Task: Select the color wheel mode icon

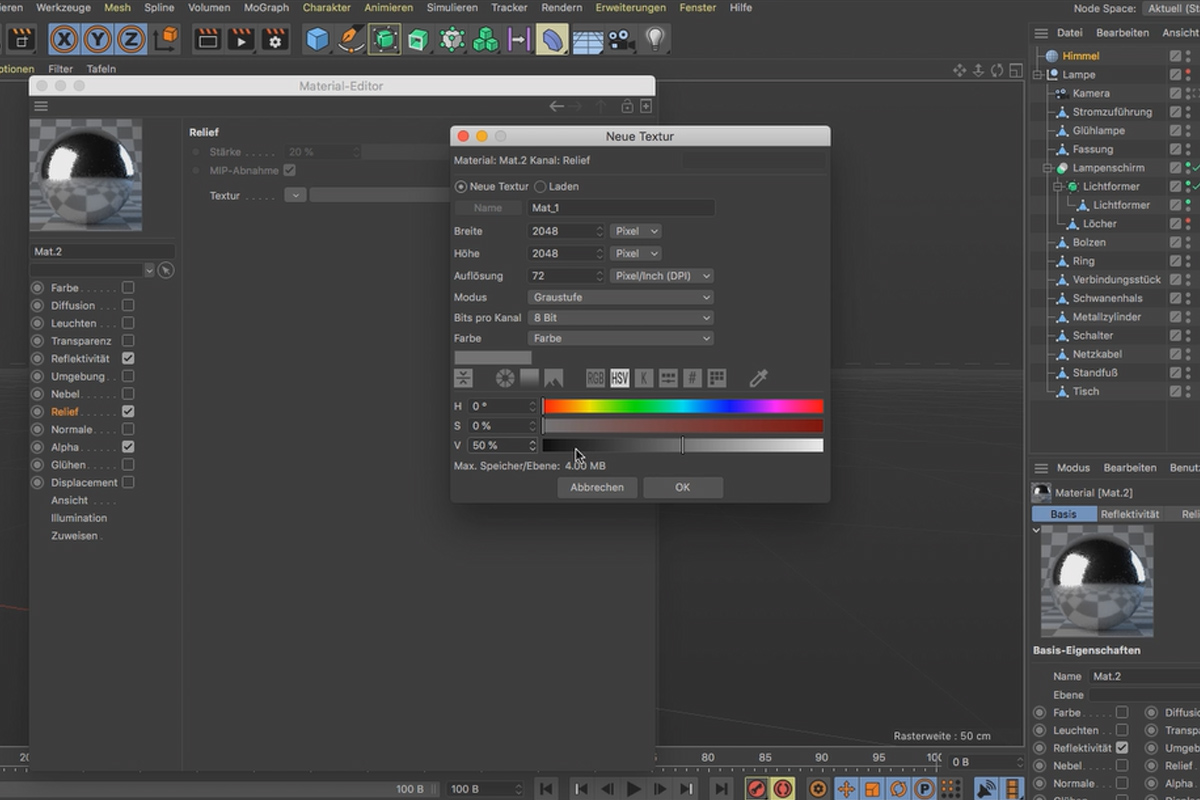Action: coord(505,378)
